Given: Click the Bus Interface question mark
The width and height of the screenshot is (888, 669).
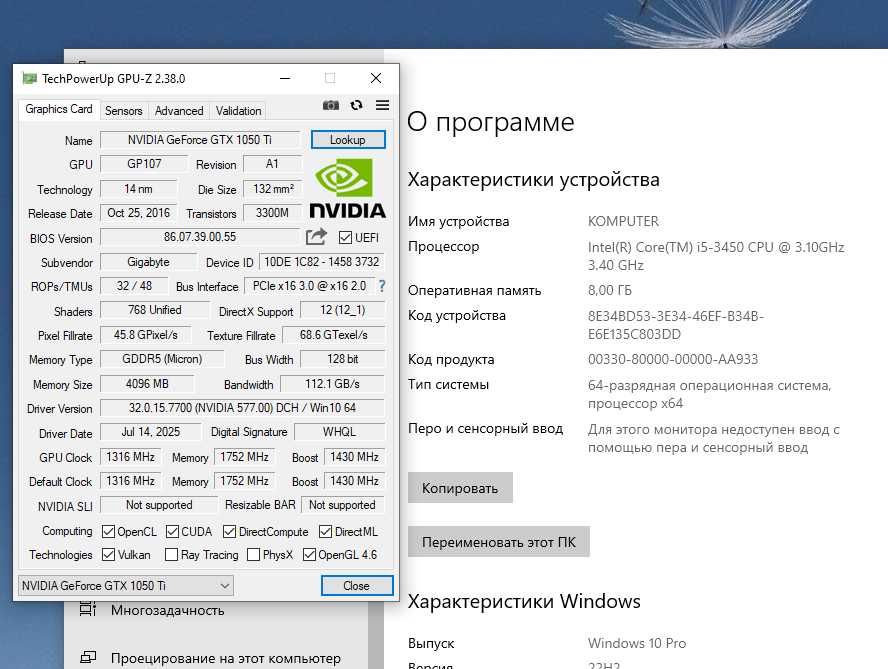Looking at the screenshot, I should tap(382, 286).
